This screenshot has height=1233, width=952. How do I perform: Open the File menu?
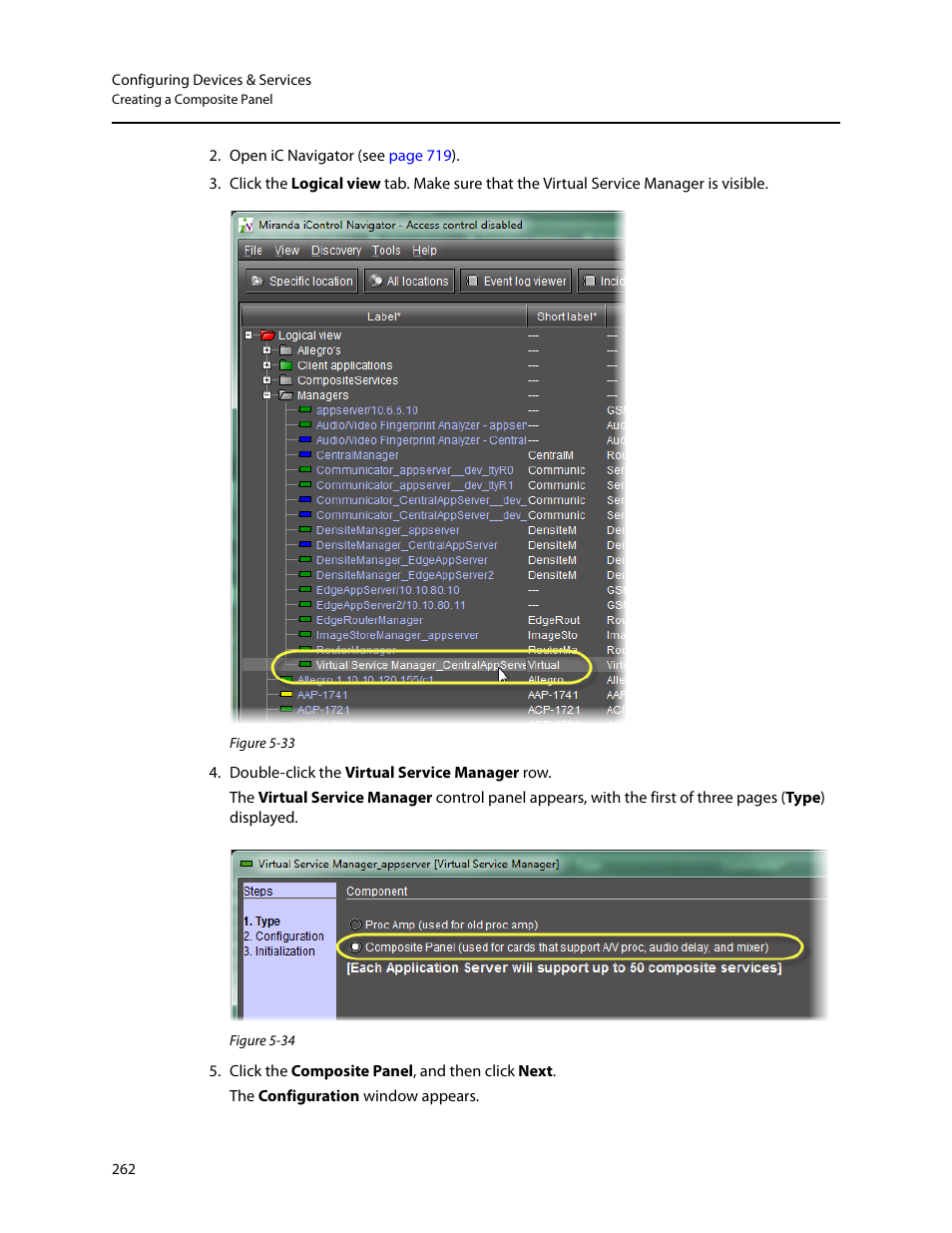point(253,251)
